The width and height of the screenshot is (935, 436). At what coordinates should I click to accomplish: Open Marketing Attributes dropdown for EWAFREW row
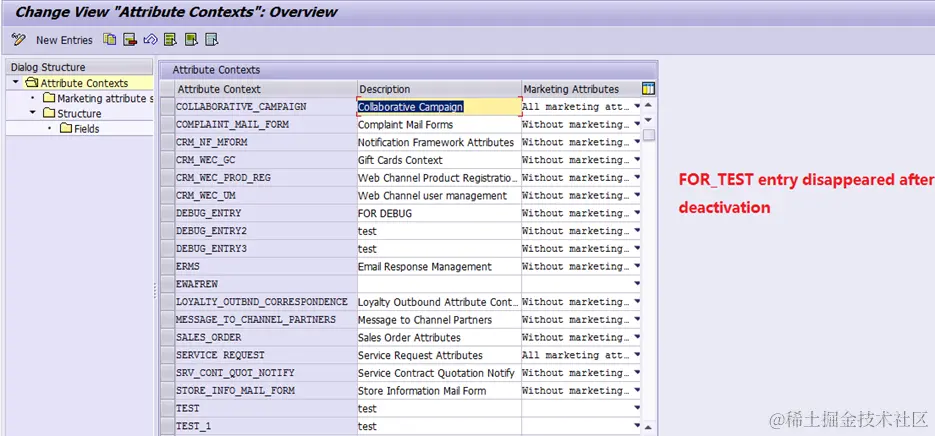(637, 284)
